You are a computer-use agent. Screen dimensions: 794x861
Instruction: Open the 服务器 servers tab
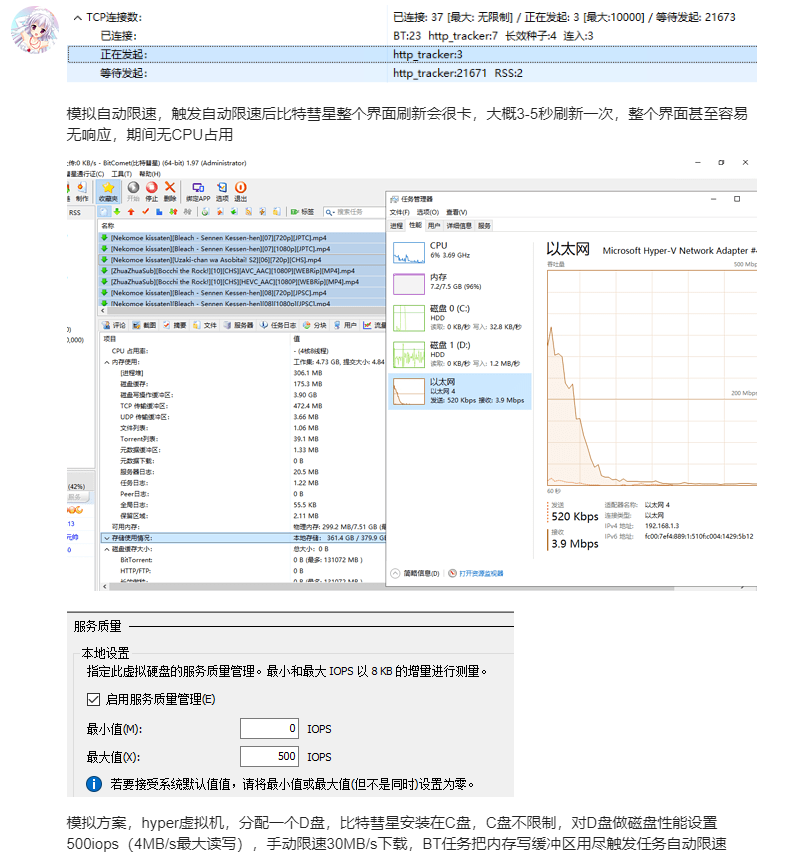click(238, 325)
